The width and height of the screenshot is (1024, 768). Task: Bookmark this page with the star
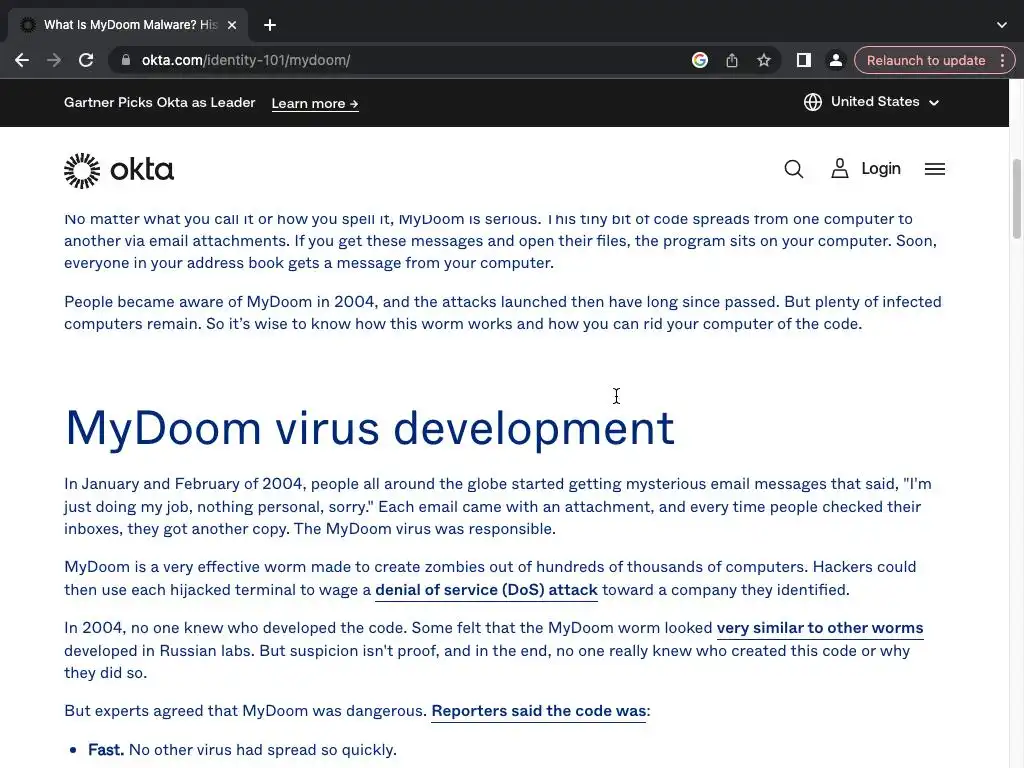coord(763,60)
